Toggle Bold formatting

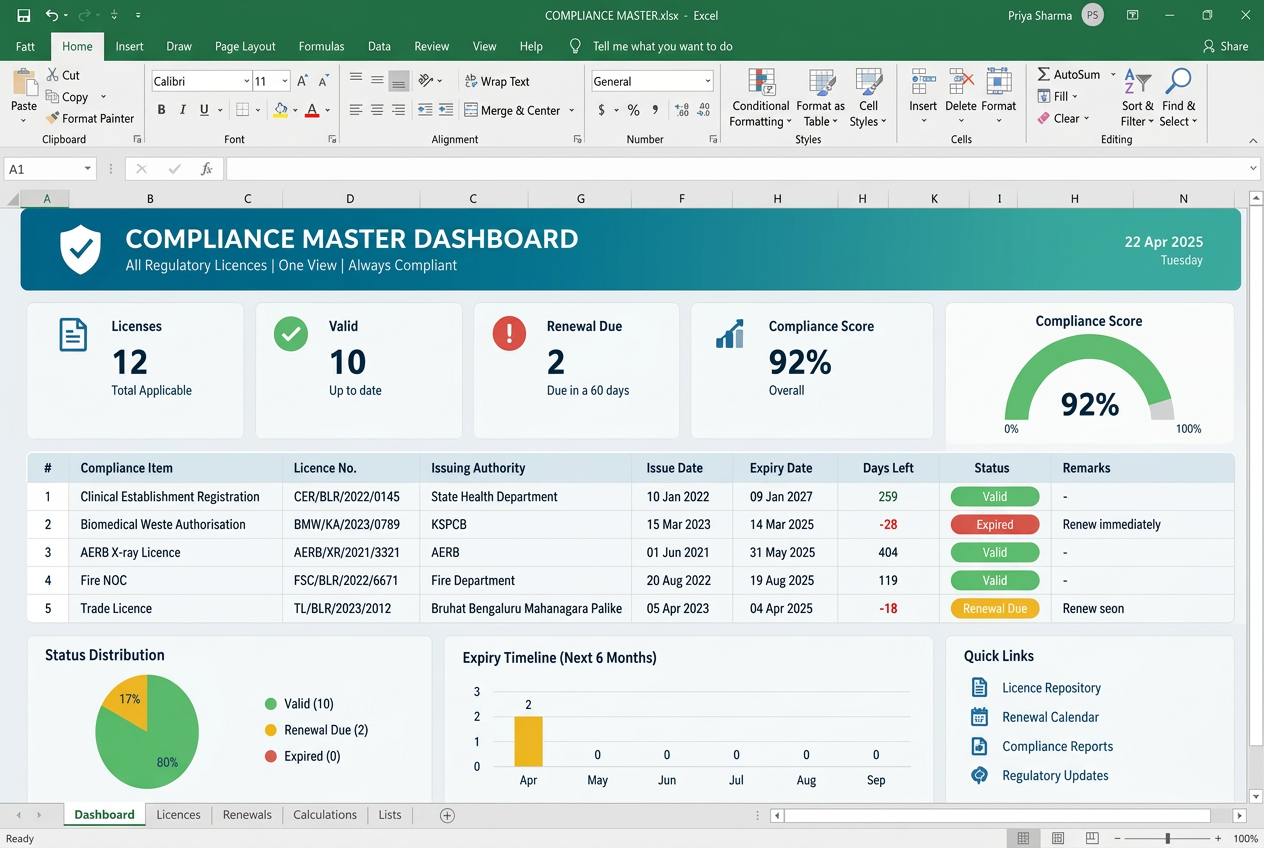click(x=161, y=110)
